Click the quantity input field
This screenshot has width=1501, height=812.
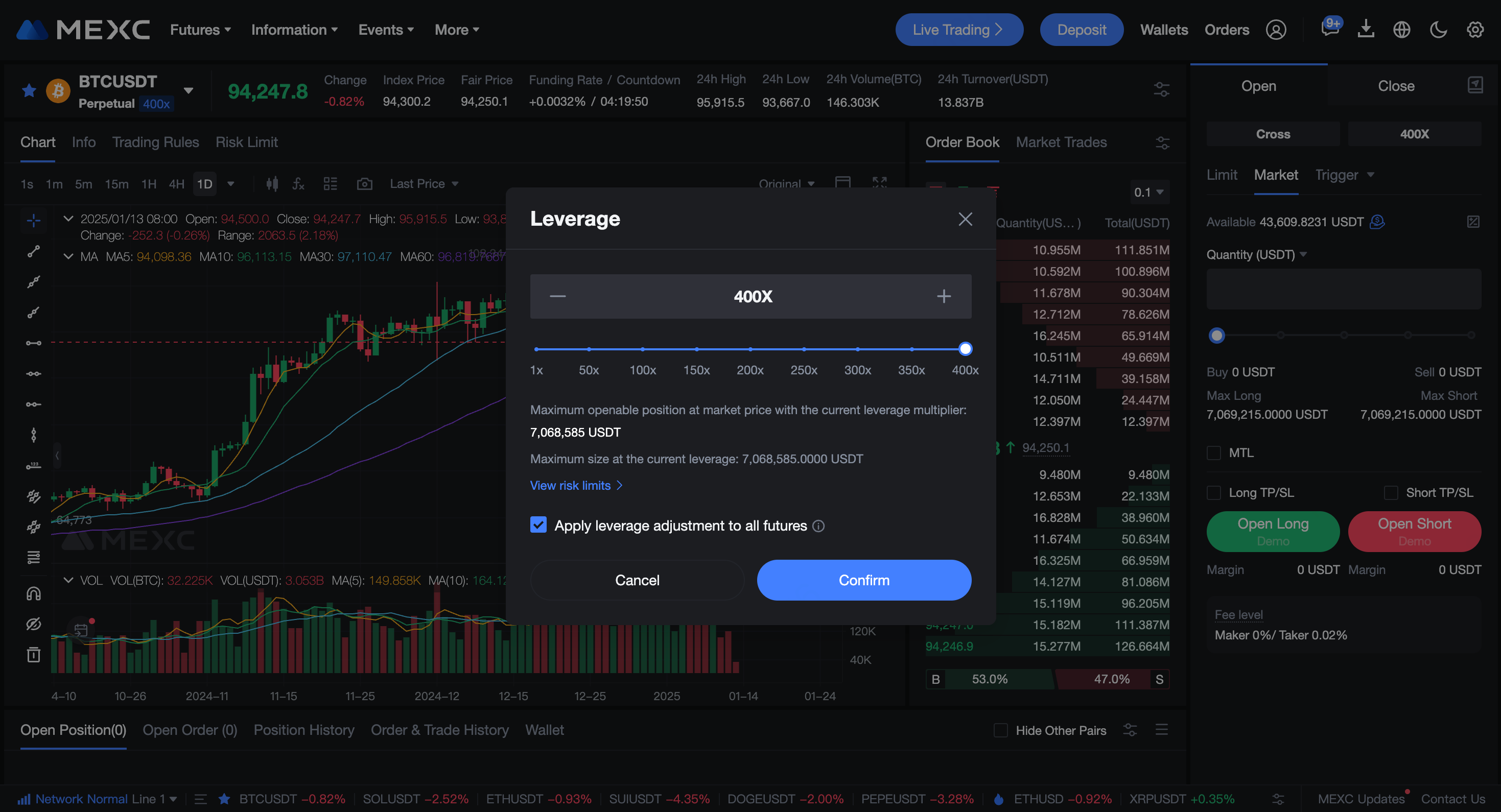[x=1344, y=289]
